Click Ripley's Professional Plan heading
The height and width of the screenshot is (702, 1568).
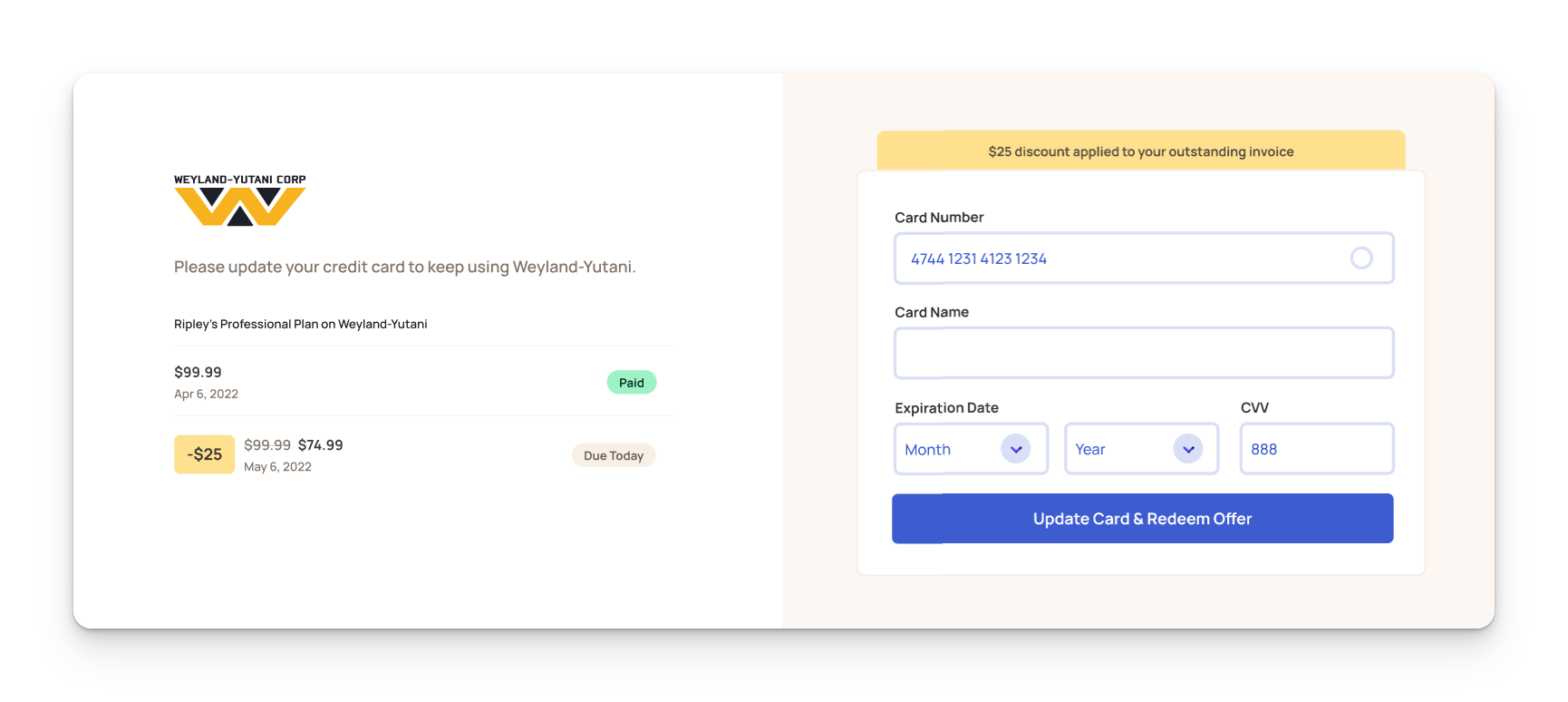point(300,324)
